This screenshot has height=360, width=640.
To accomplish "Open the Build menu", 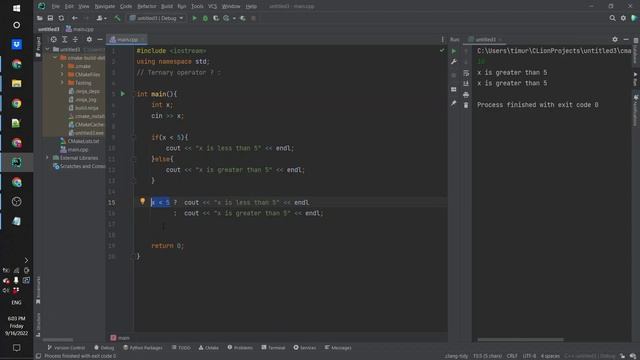I will pyautogui.click(x=167, y=6).
